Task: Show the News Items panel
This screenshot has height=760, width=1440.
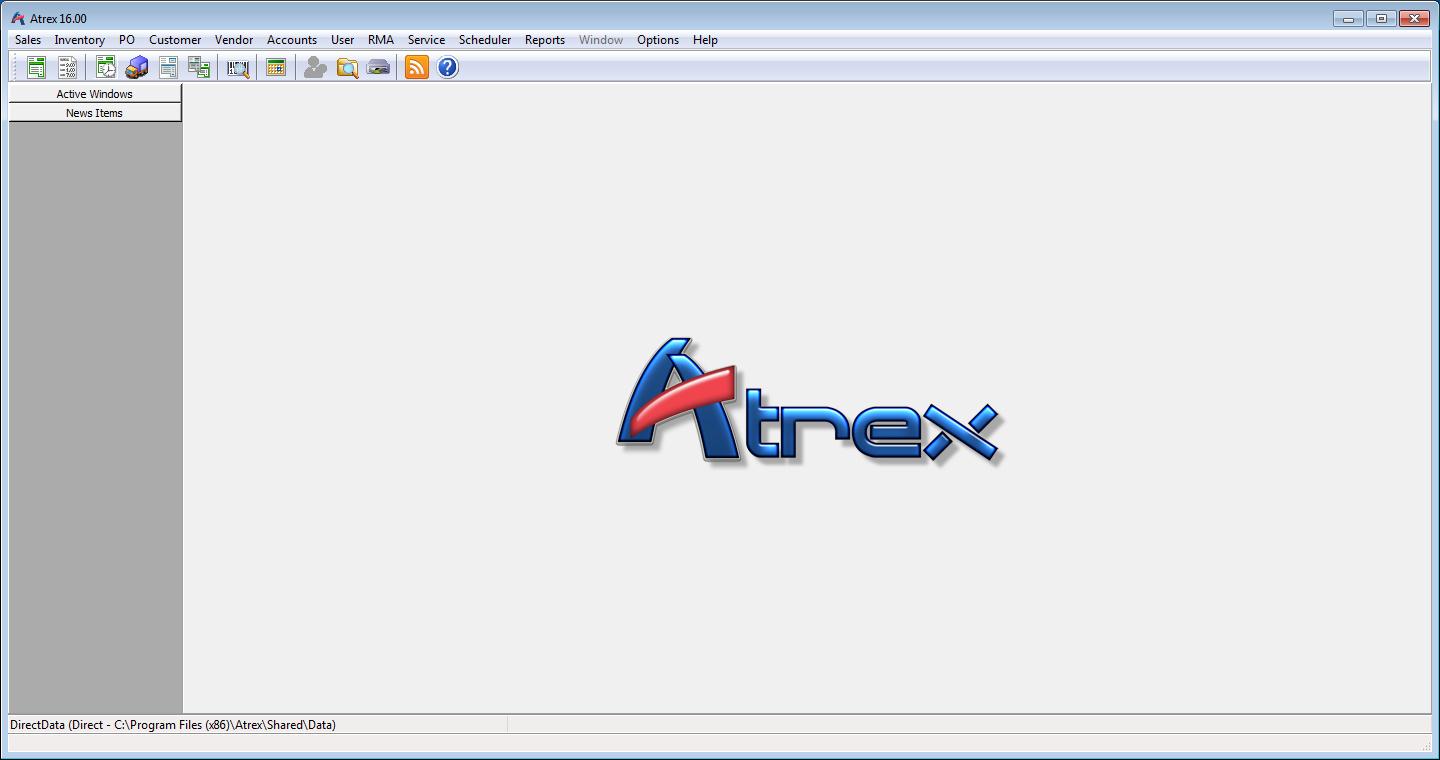Action: pyautogui.click(x=94, y=112)
